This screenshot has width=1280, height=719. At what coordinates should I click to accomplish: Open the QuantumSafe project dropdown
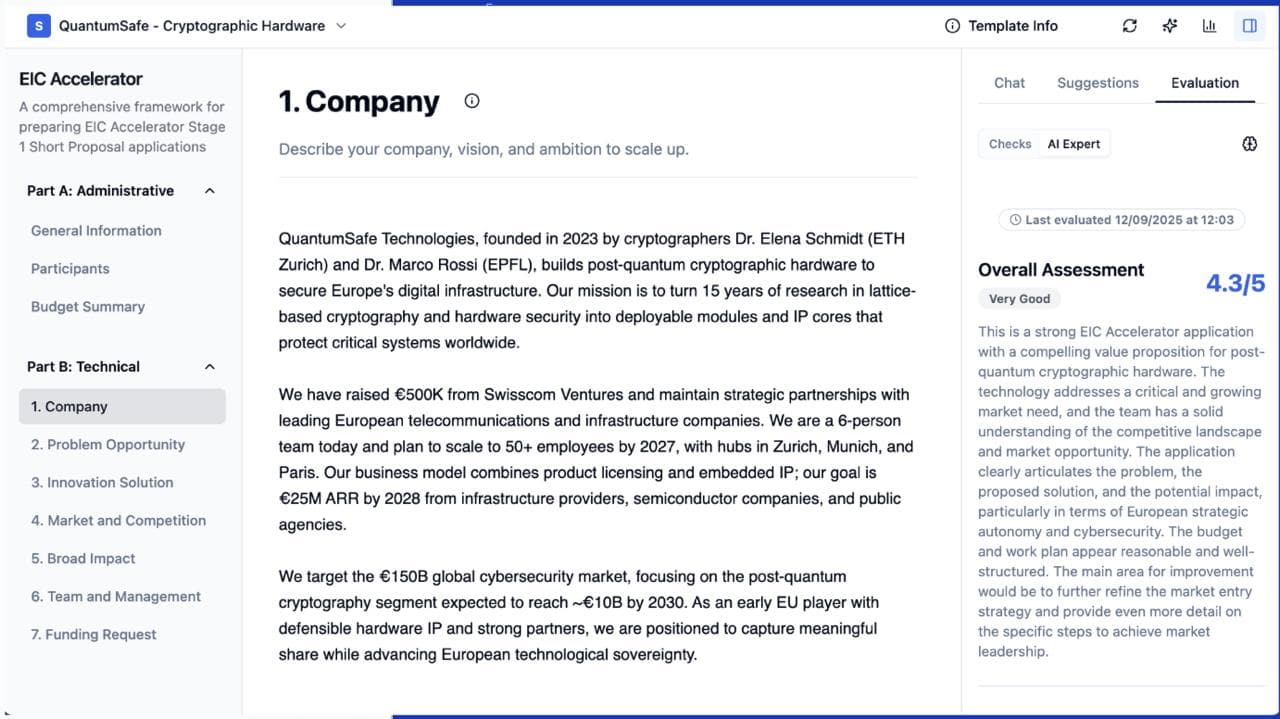(341, 26)
